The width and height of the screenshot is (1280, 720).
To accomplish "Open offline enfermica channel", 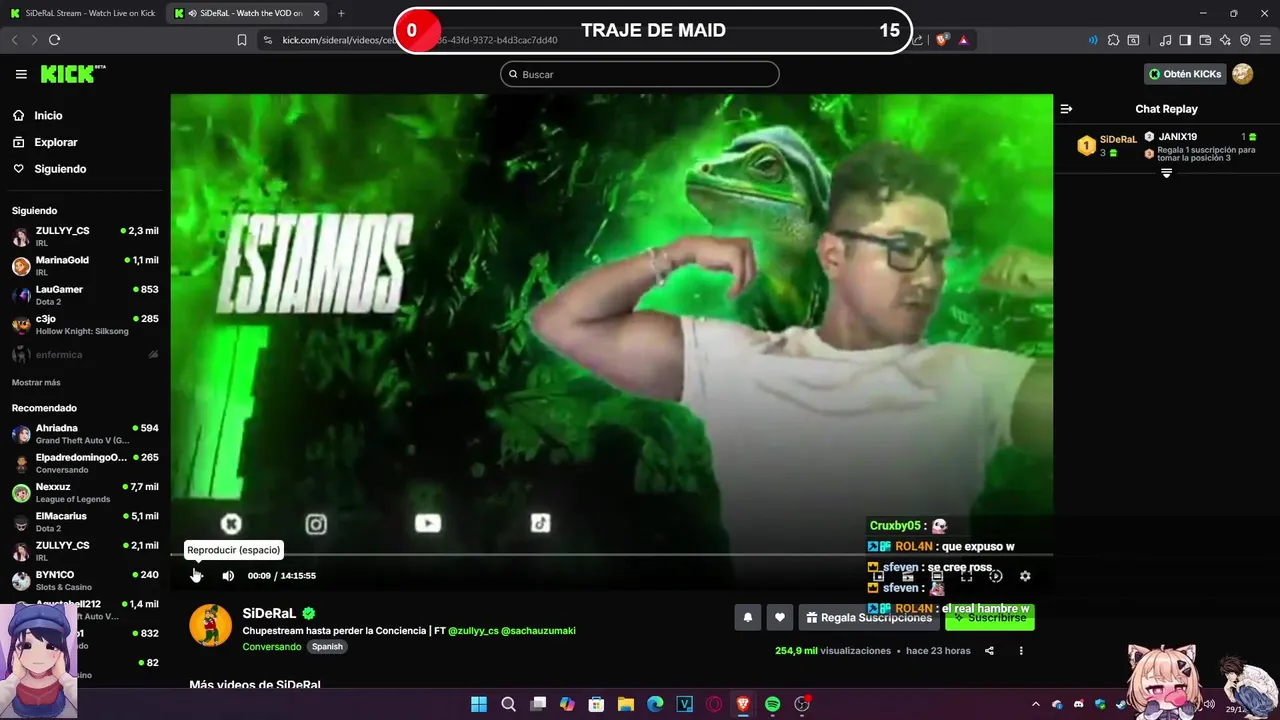I will tap(85, 354).
